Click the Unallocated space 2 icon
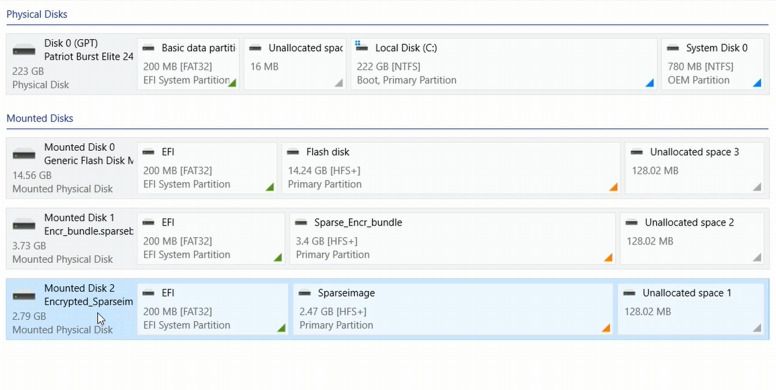 coord(631,223)
